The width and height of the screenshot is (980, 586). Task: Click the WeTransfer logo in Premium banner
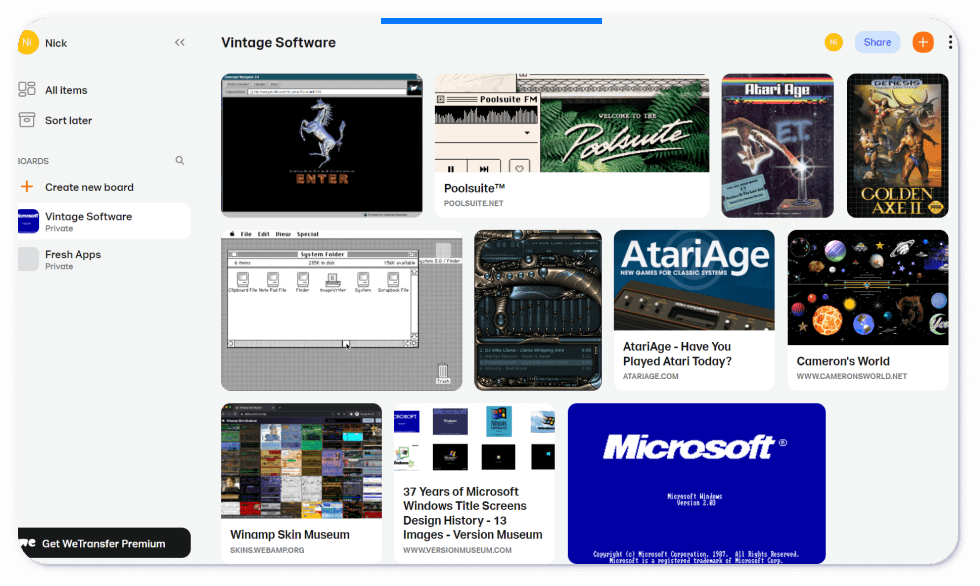click(28, 543)
